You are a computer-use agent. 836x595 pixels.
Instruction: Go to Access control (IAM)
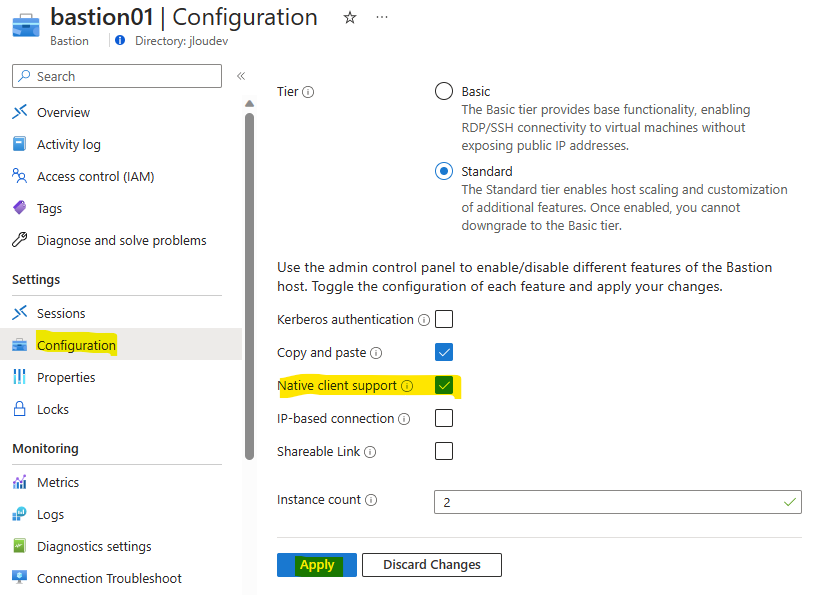95,176
